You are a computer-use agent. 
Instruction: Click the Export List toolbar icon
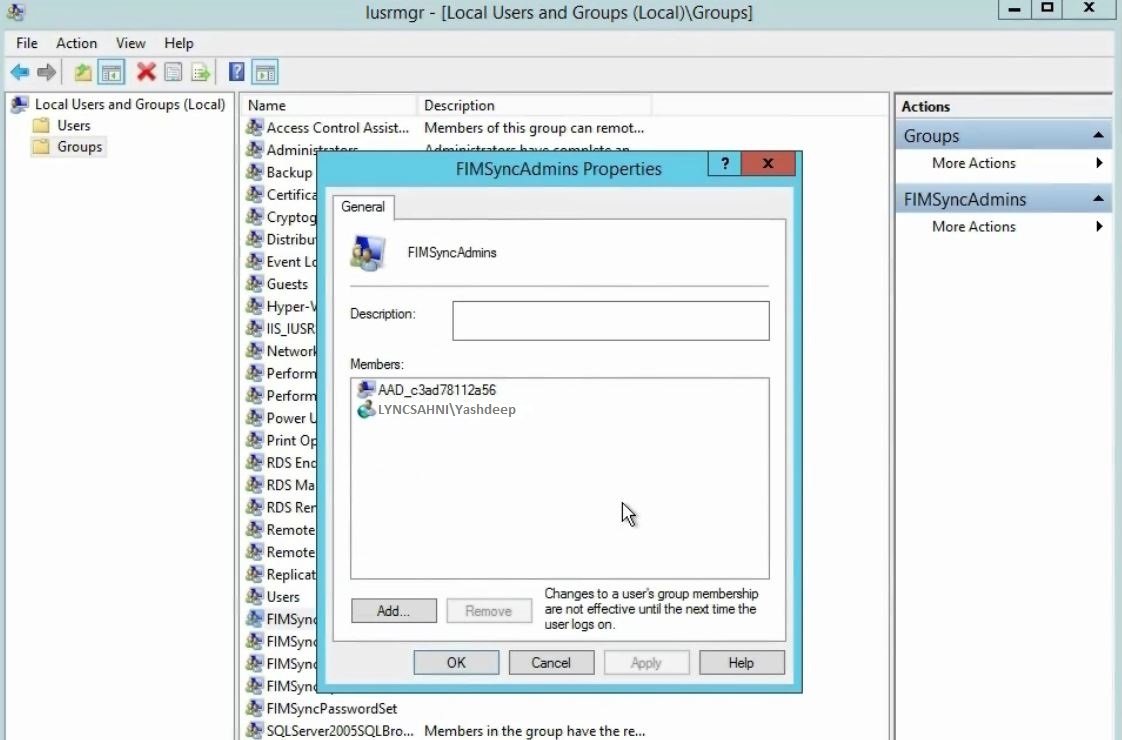201,72
